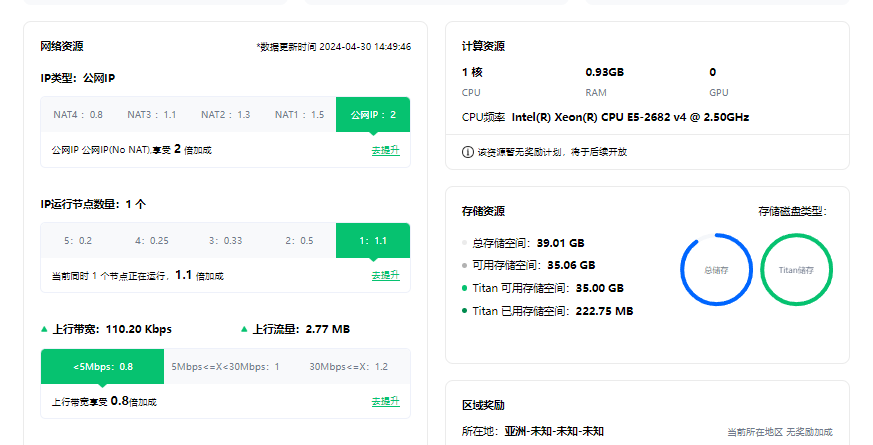873x445 pixels.
Task: Click 去提升 link in the node-count row
Action: tap(386, 275)
